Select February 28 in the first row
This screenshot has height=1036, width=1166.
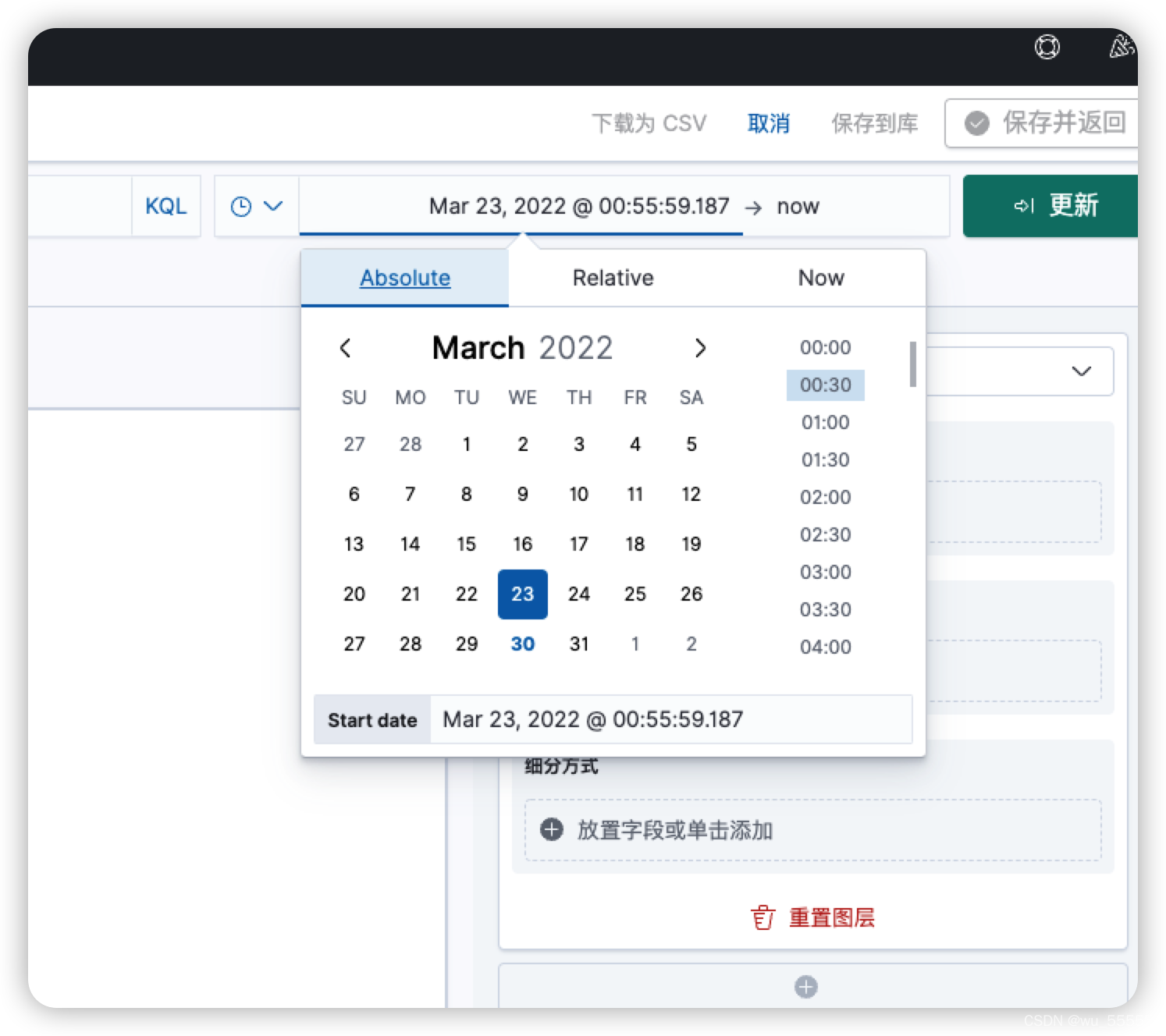(411, 445)
